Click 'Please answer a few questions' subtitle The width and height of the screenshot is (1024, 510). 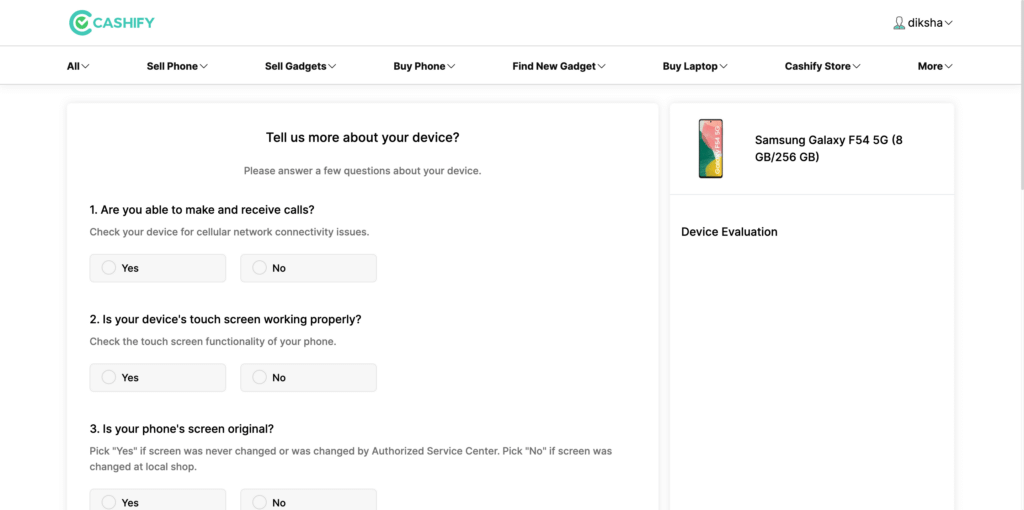[362, 171]
